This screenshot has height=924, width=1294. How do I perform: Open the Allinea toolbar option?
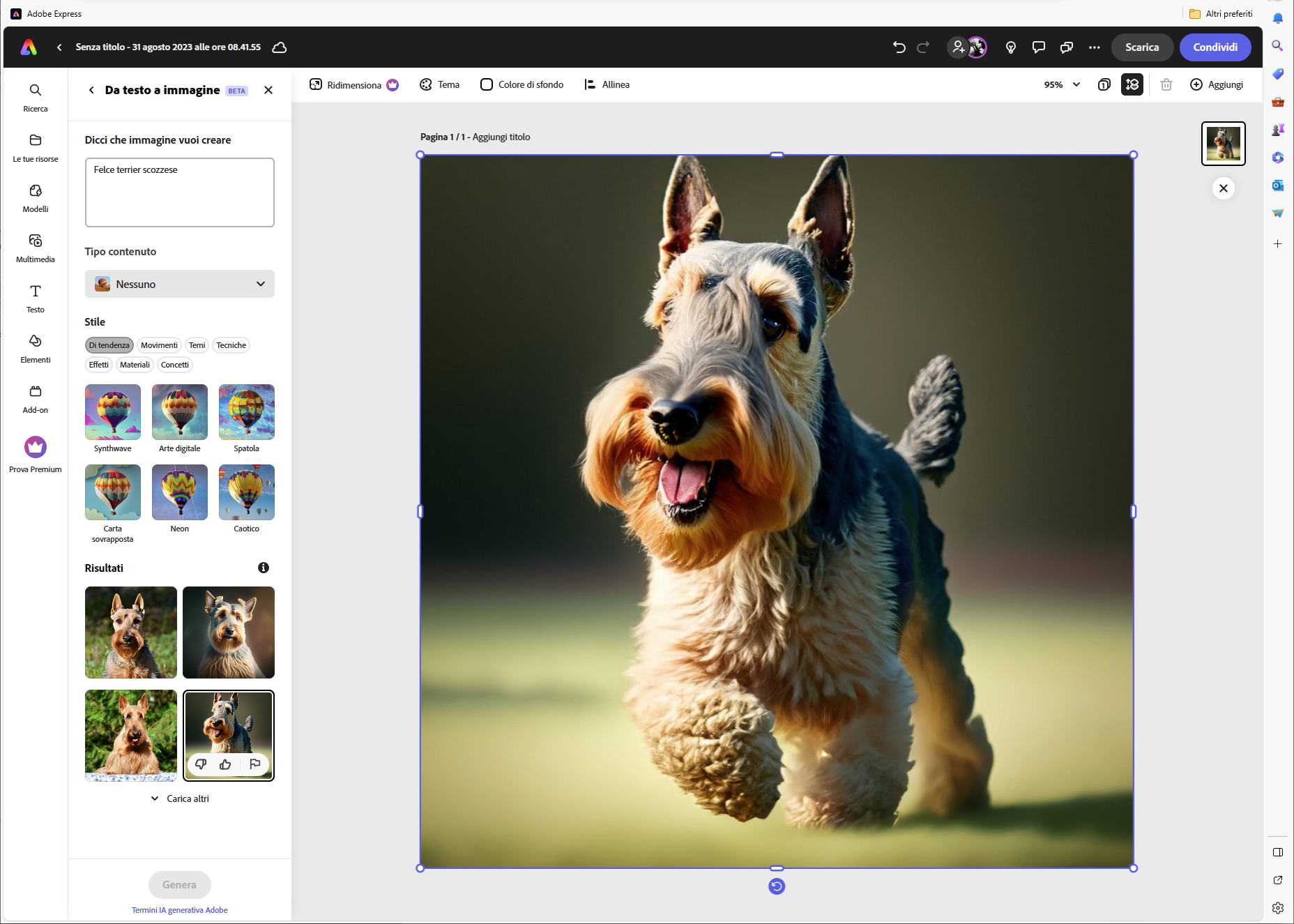(607, 84)
